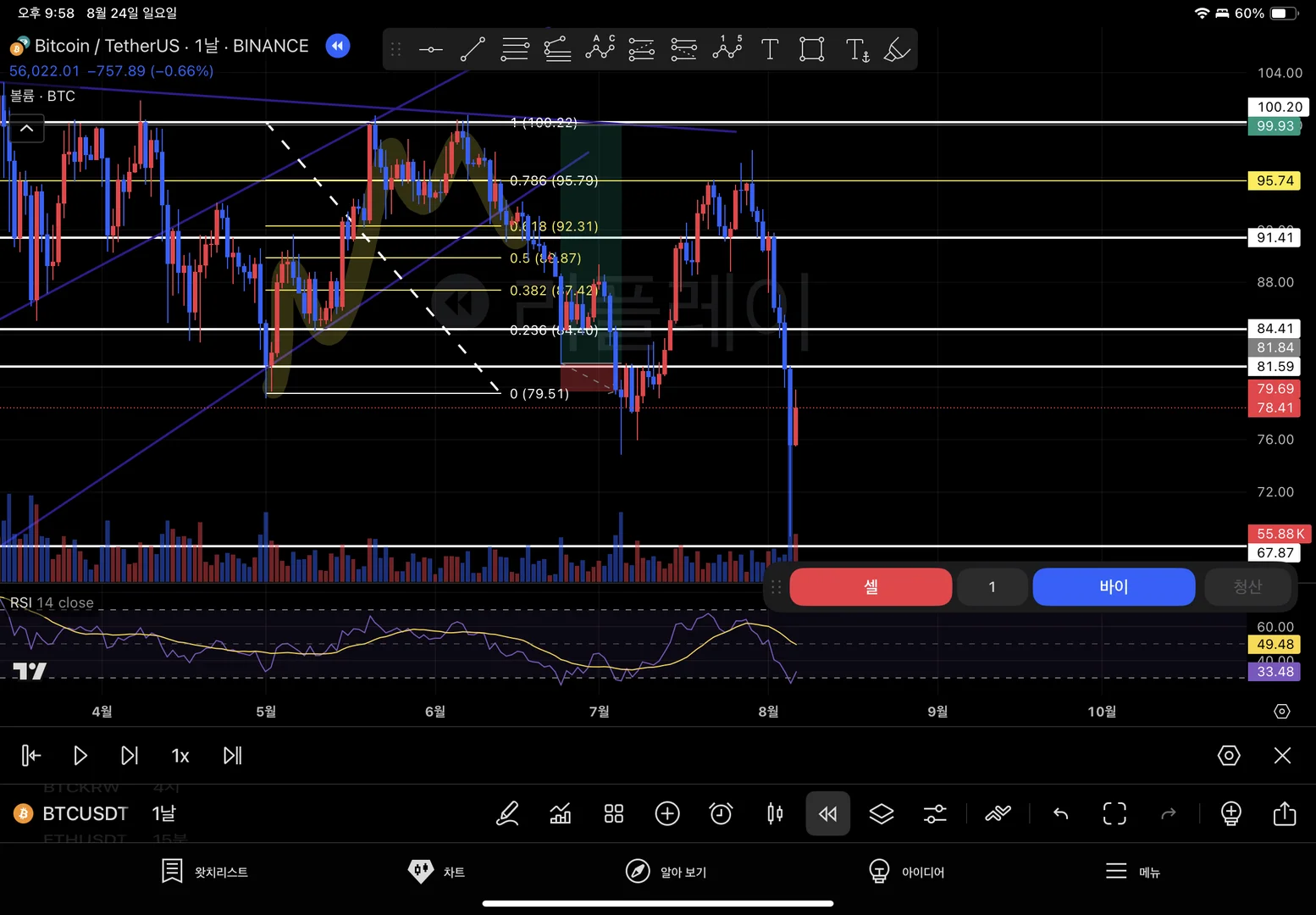Switch to the 왓치리스트 tab

coord(204,871)
